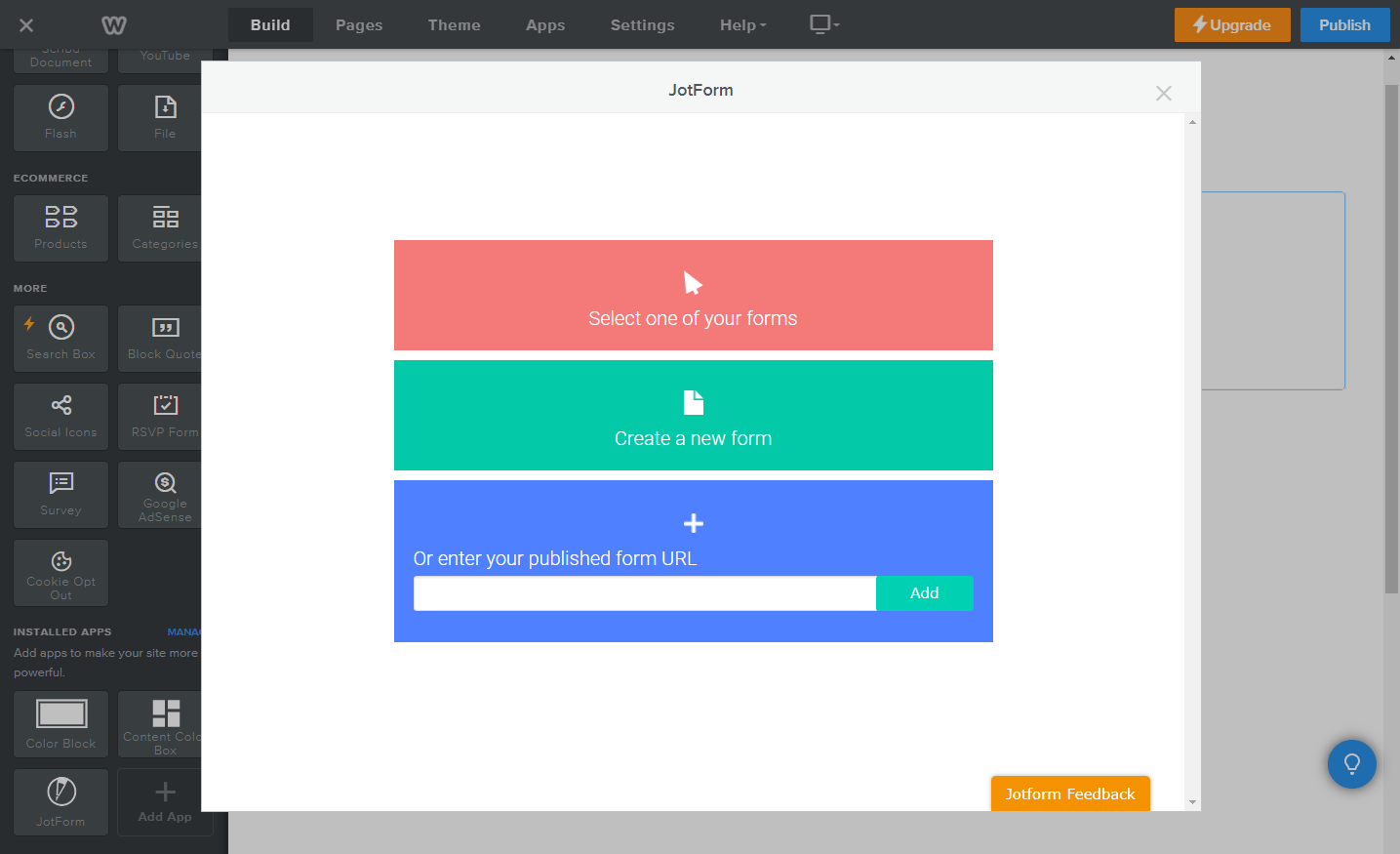Select the Block Quote element
The image size is (1400, 854).
(164, 338)
